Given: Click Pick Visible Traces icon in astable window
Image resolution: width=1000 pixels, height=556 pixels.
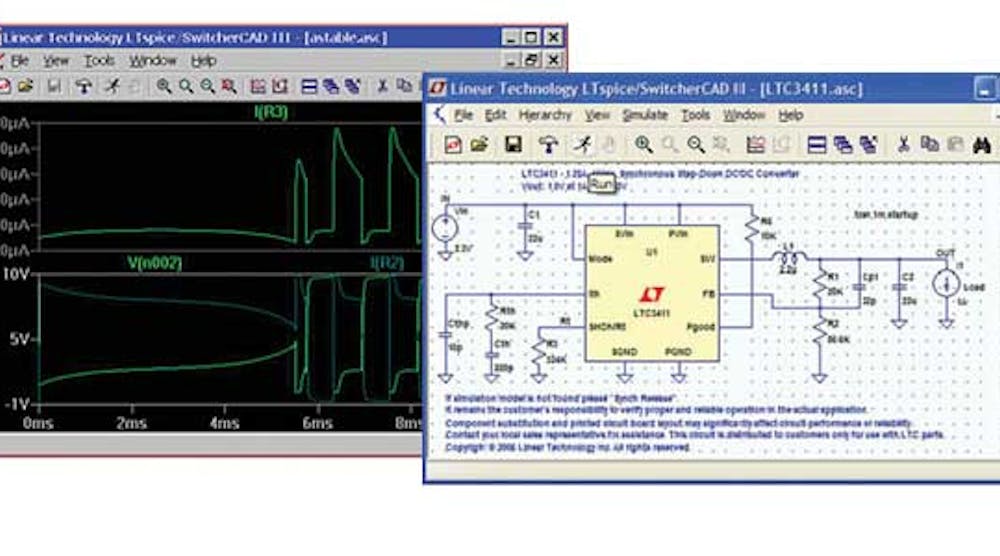Looking at the screenshot, I should (258, 86).
